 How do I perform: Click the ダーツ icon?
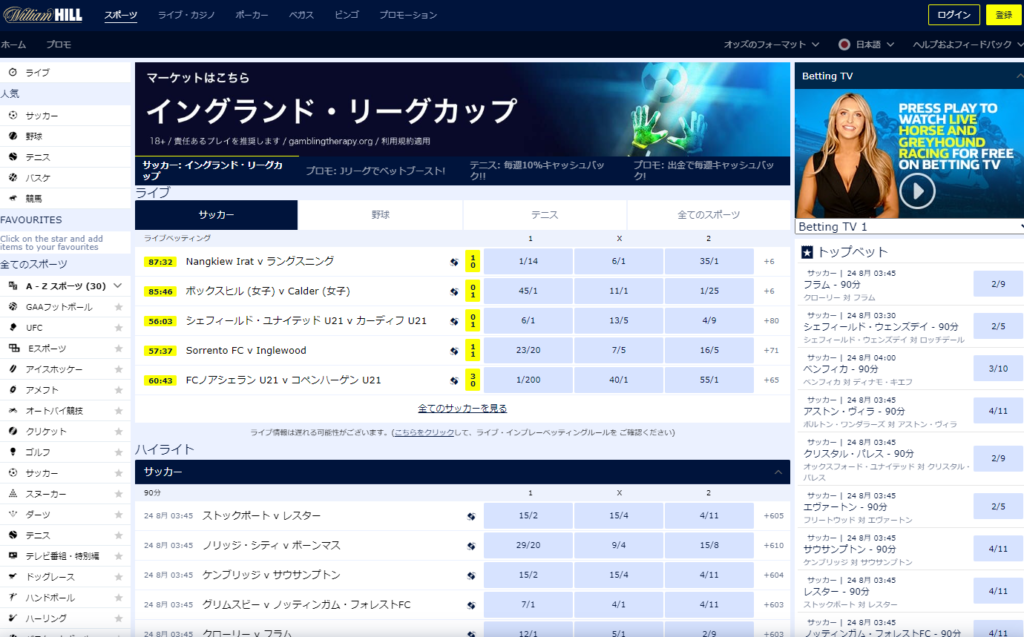click(x=12, y=514)
